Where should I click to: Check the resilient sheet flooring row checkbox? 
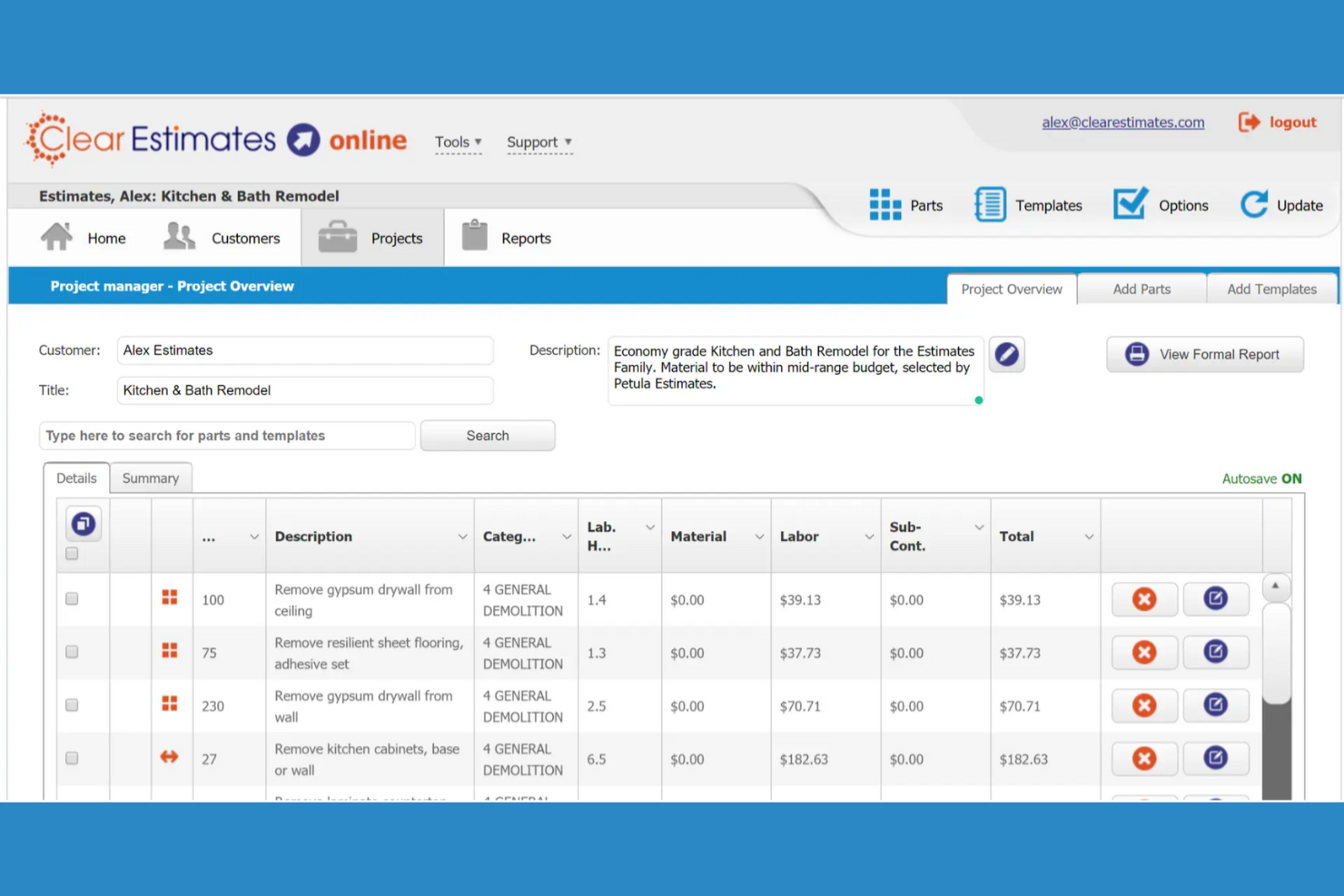point(72,652)
